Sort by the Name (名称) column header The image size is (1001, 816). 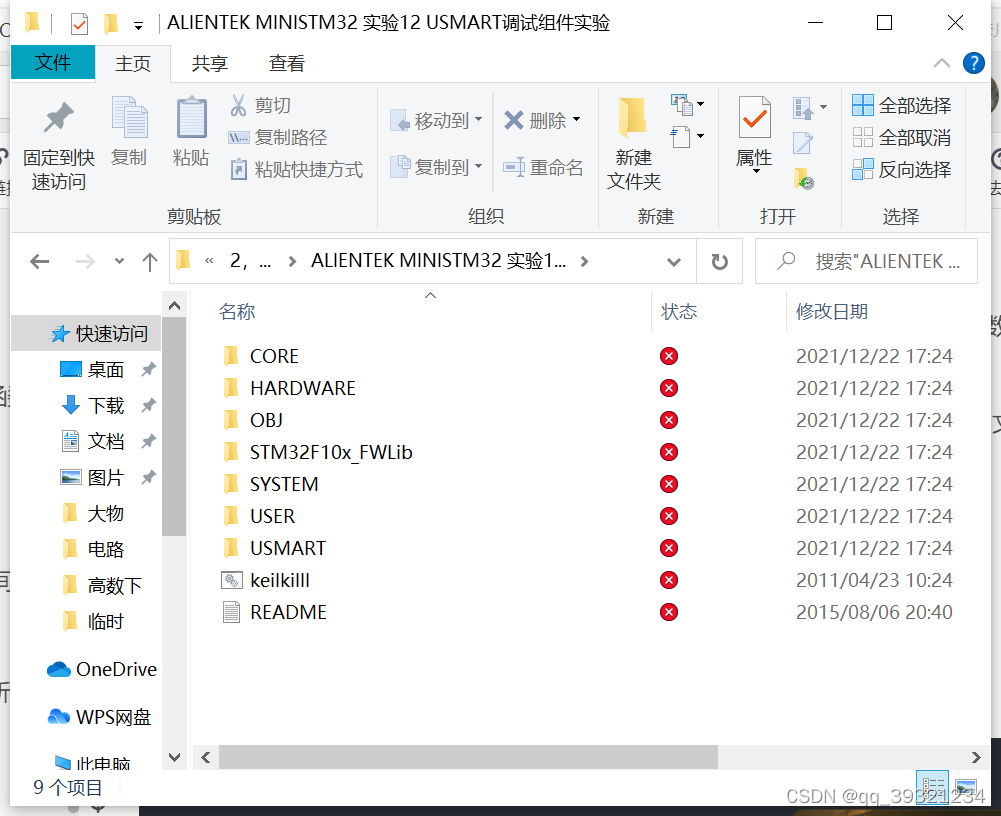237,312
